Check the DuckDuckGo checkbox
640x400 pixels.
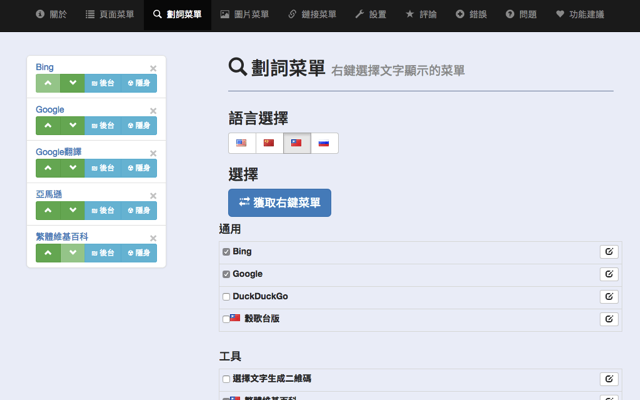pos(226,297)
